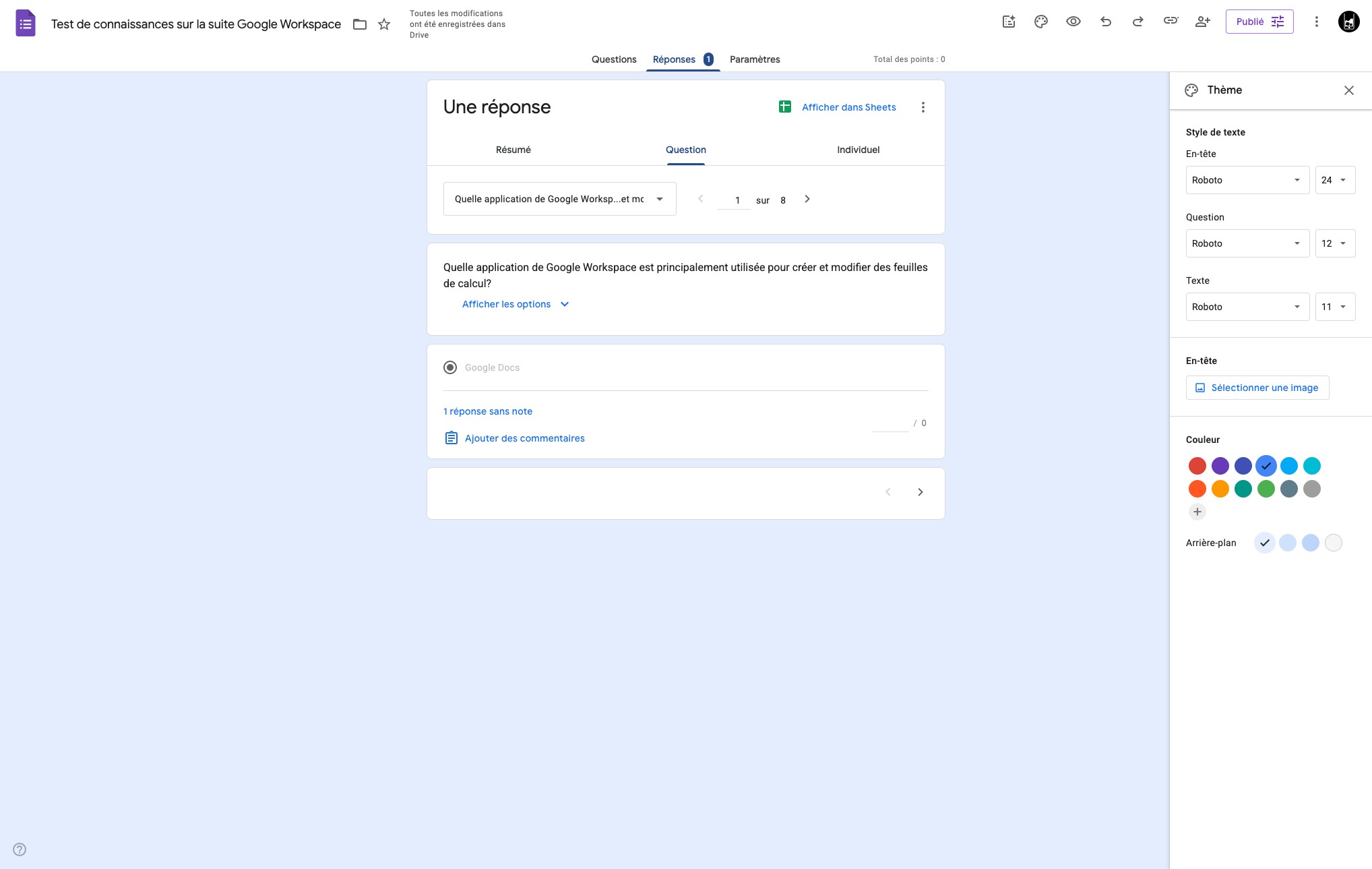Choose the deep orange theme color
Screen dimensions: 1372x869
pos(1197,489)
